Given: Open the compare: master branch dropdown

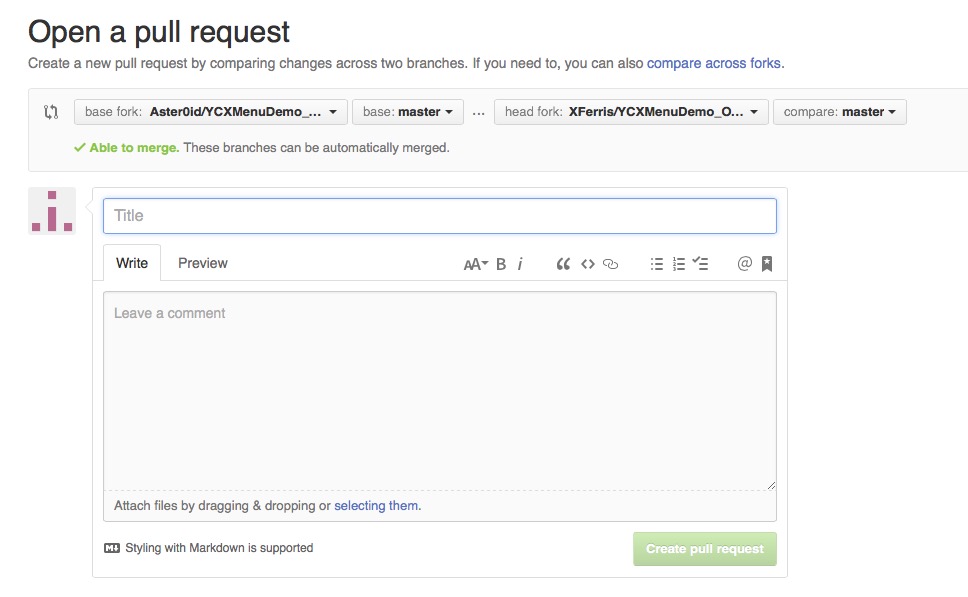Looking at the screenshot, I should point(839,112).
